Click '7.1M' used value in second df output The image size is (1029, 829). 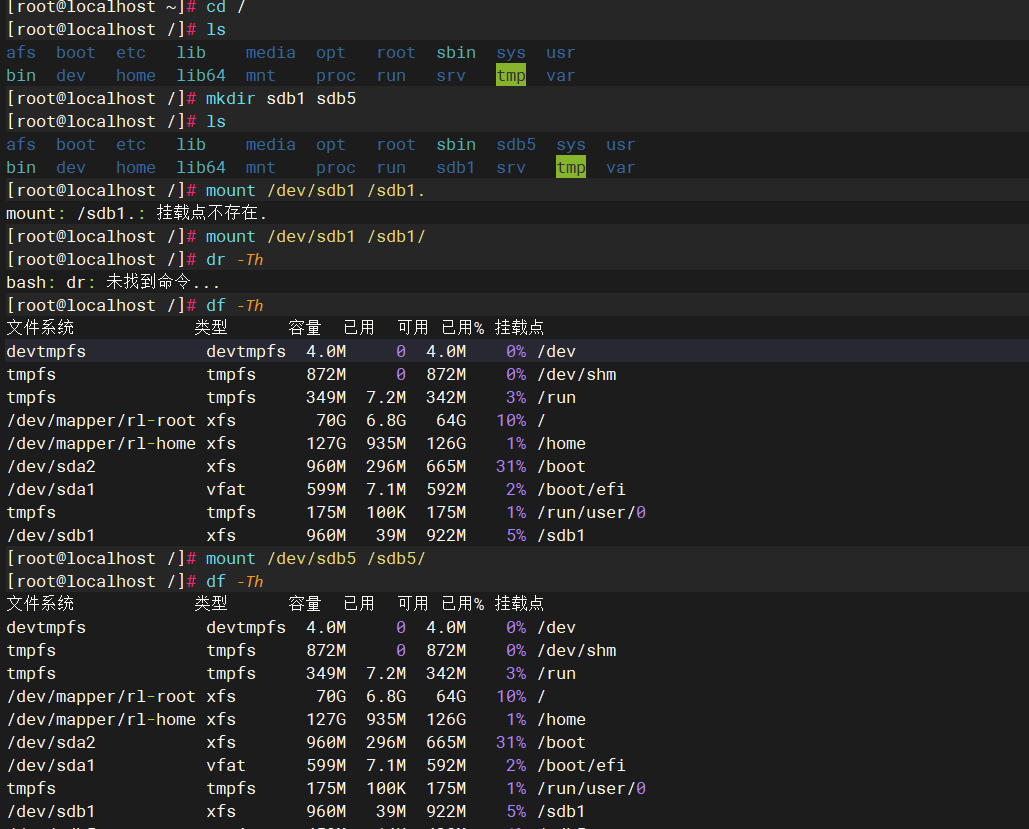386,765
